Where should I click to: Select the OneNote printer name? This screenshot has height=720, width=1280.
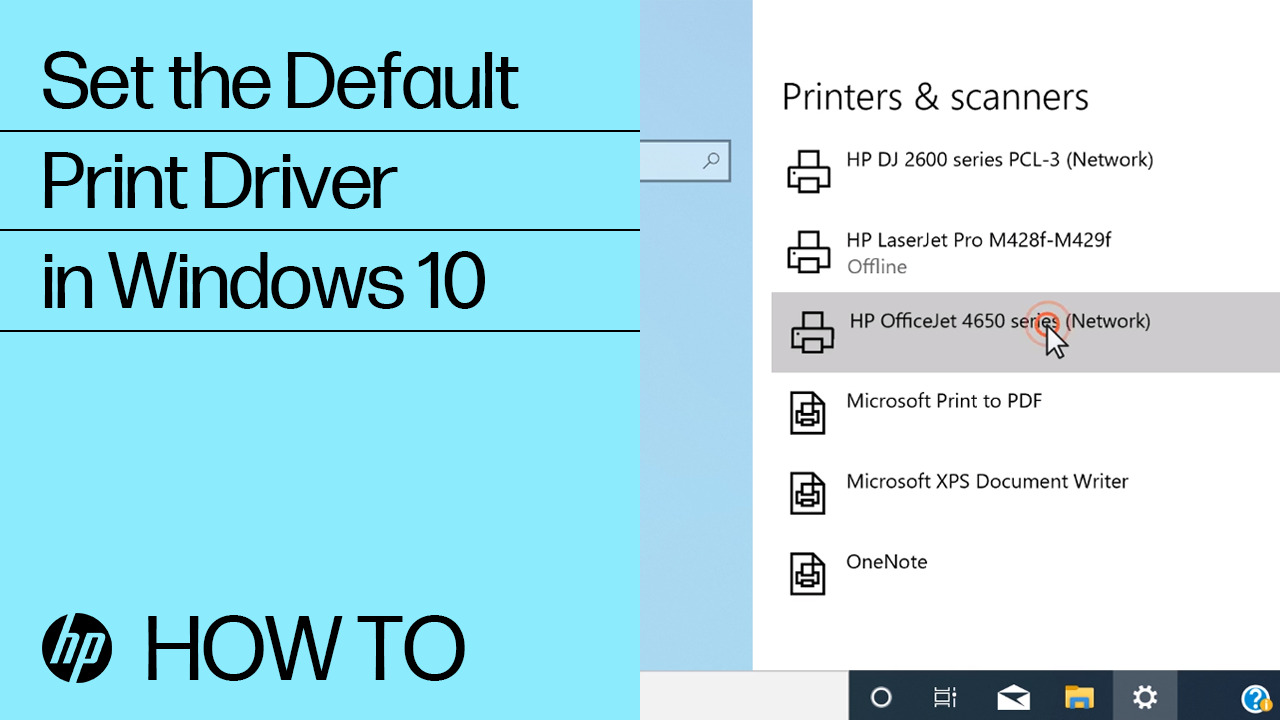tap(886, 562)
